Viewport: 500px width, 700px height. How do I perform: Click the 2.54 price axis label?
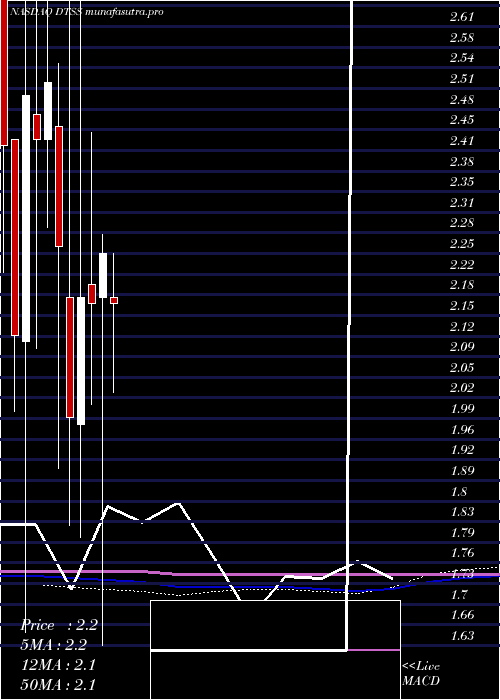462,58
